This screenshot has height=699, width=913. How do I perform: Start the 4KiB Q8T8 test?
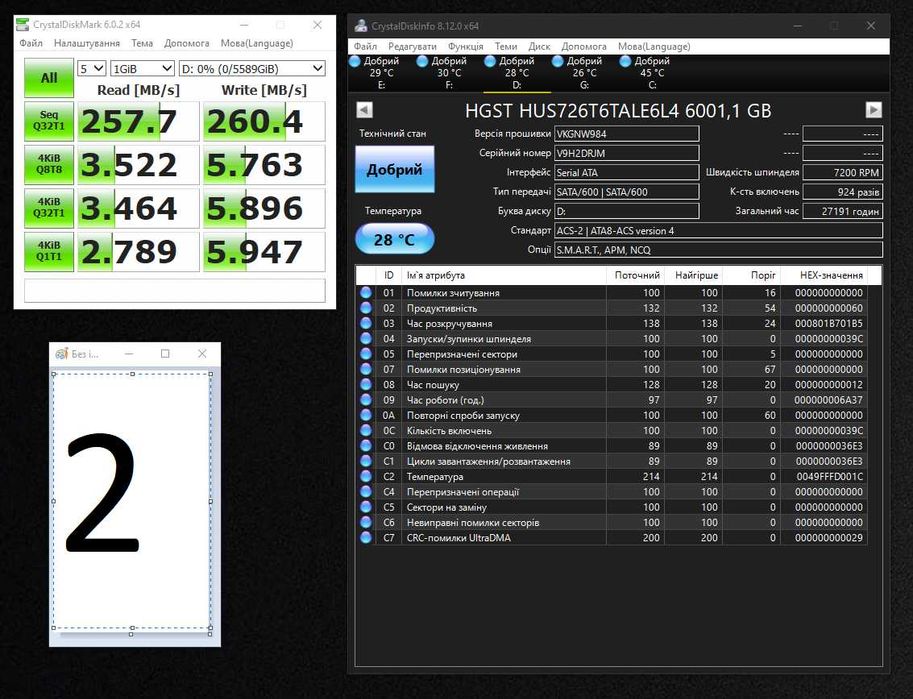[49, 164]
